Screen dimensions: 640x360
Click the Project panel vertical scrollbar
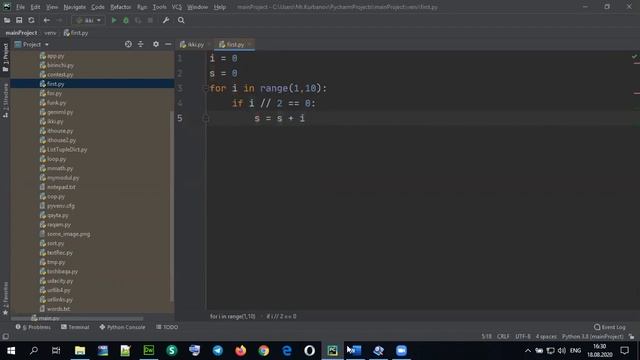click(x=172, y=206)
